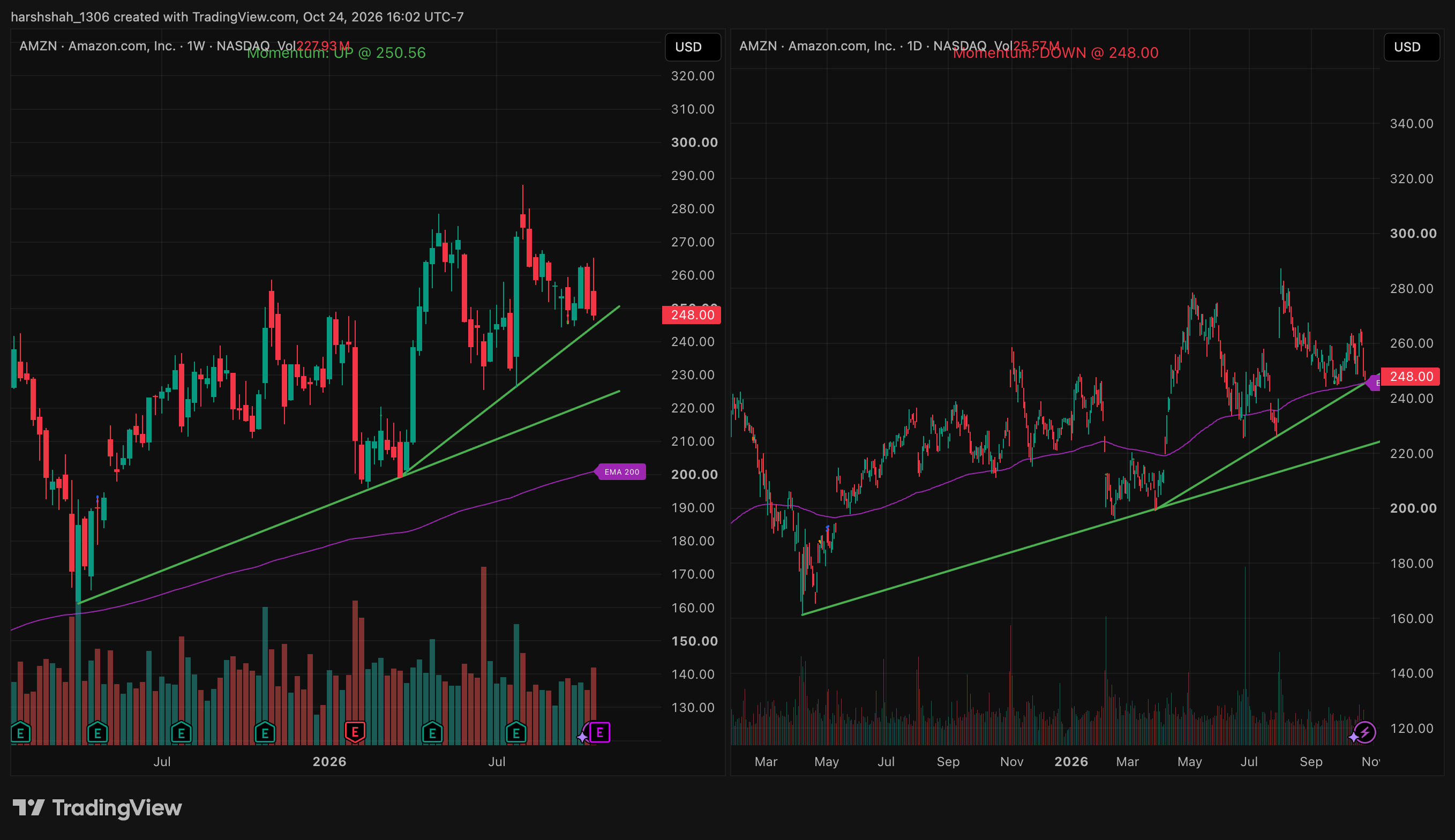Click 150.00 on the weekly price axis
1455x840 pixels.
695,641
